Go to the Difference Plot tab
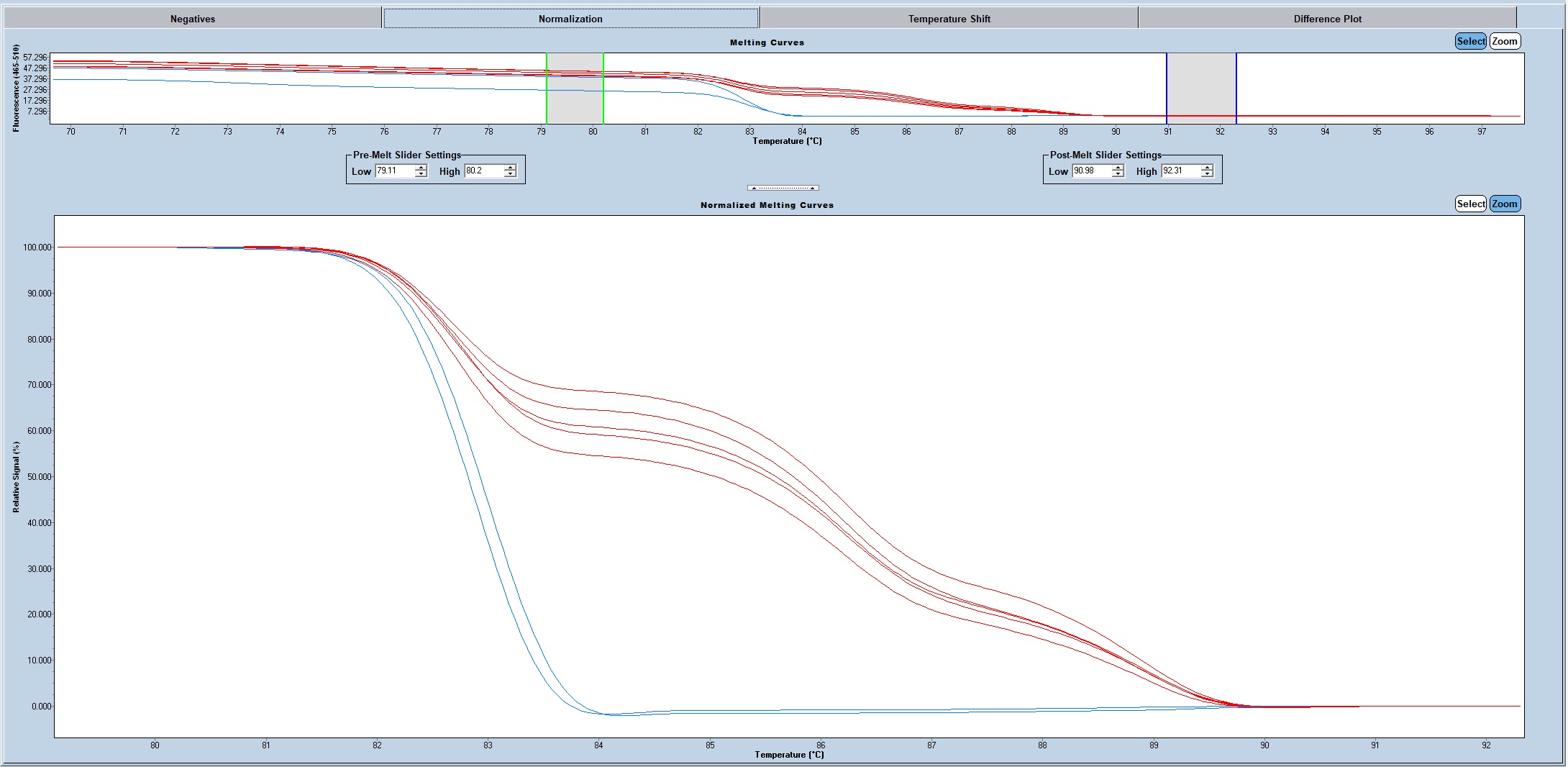Image resolution: width=1568 pixels, height=767 pixels. [1327, 19]
